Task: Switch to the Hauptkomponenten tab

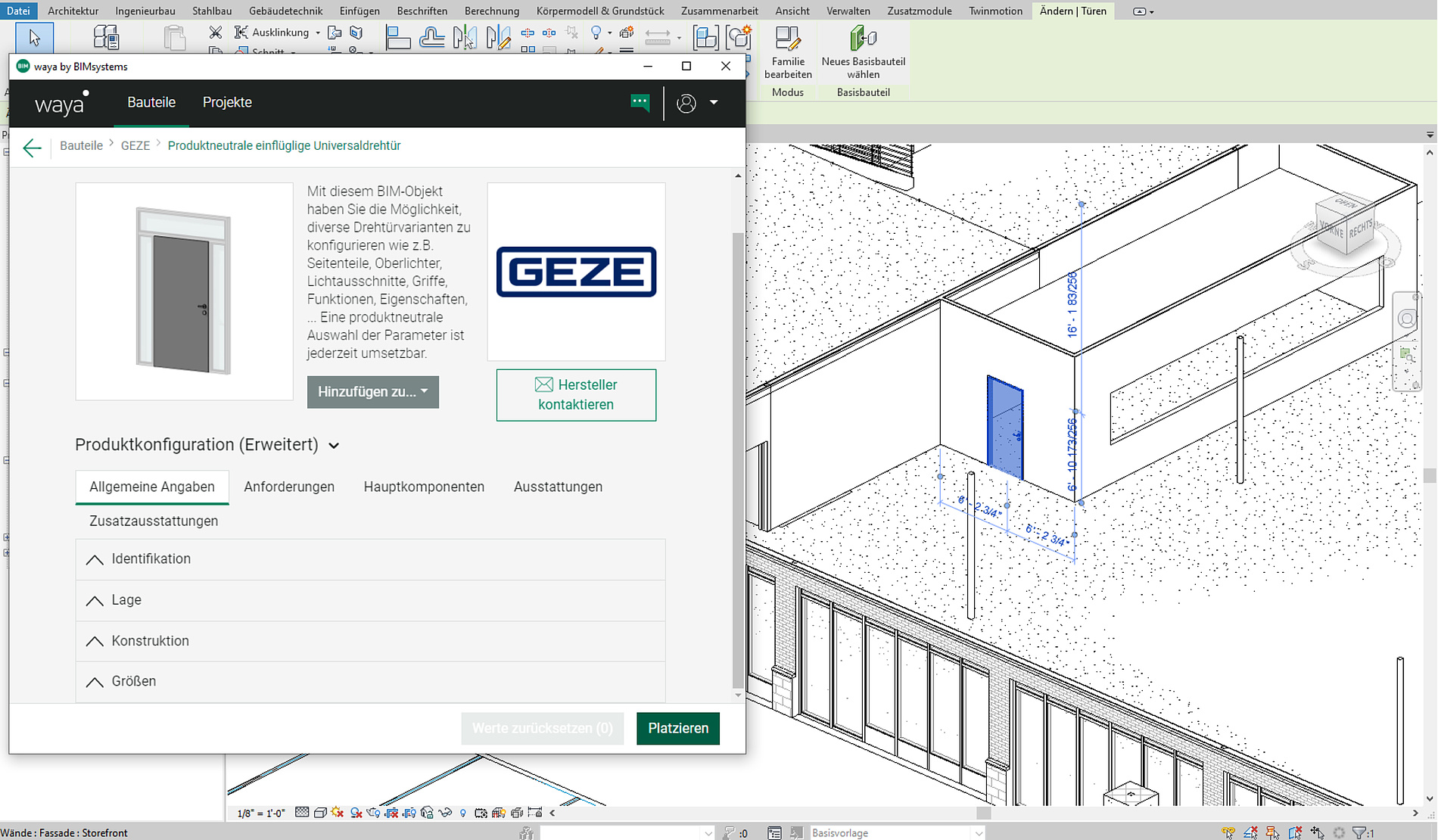Action: point(424,487)
